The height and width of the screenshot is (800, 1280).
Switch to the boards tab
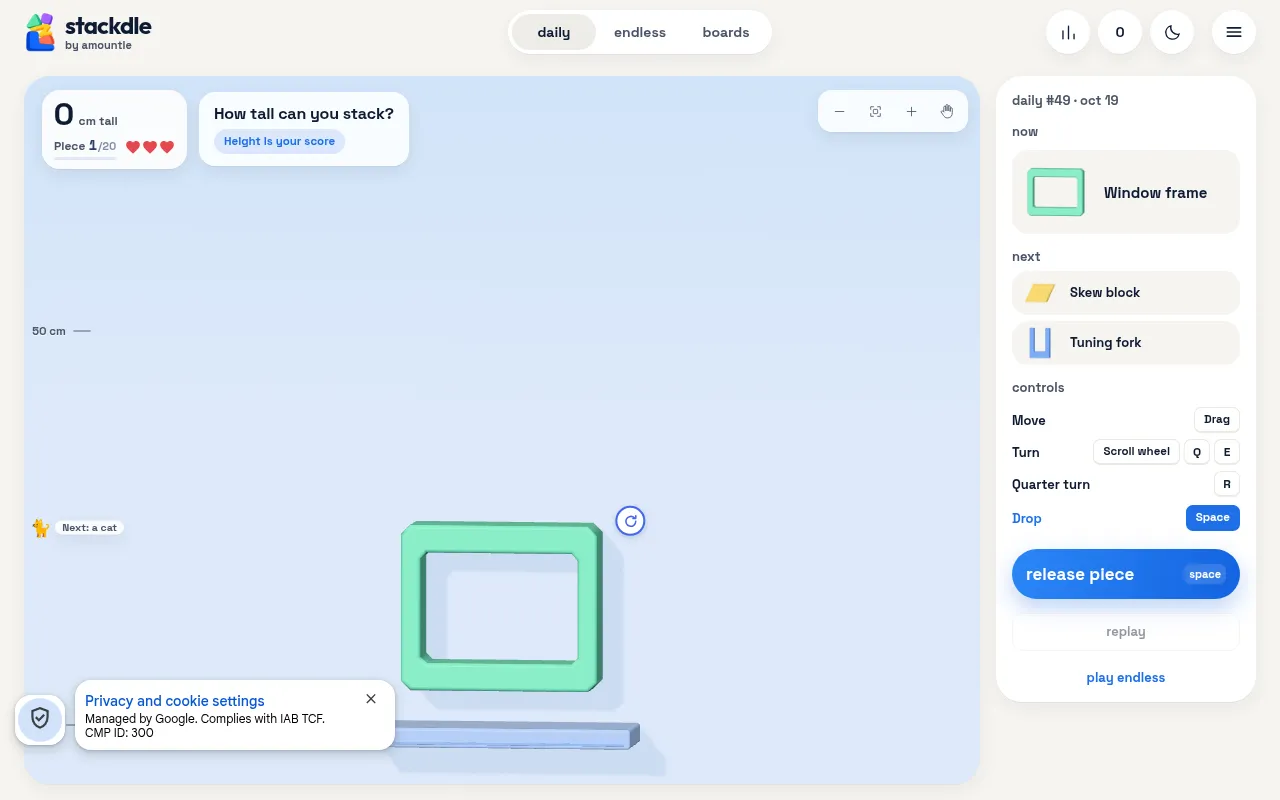point(726,32)
